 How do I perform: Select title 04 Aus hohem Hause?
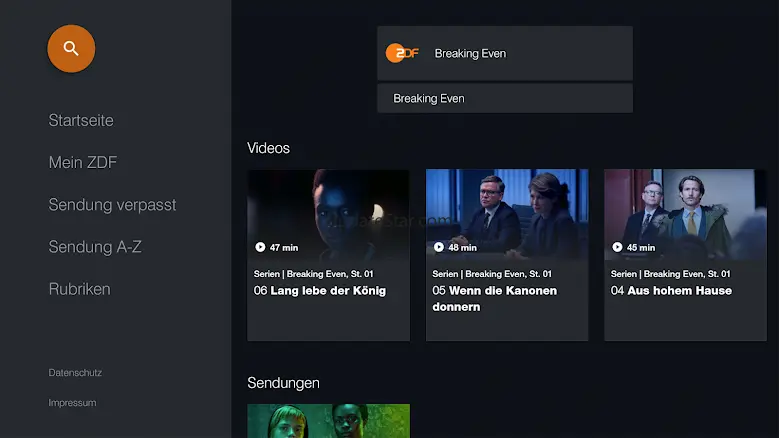click(x=671, y=291)
